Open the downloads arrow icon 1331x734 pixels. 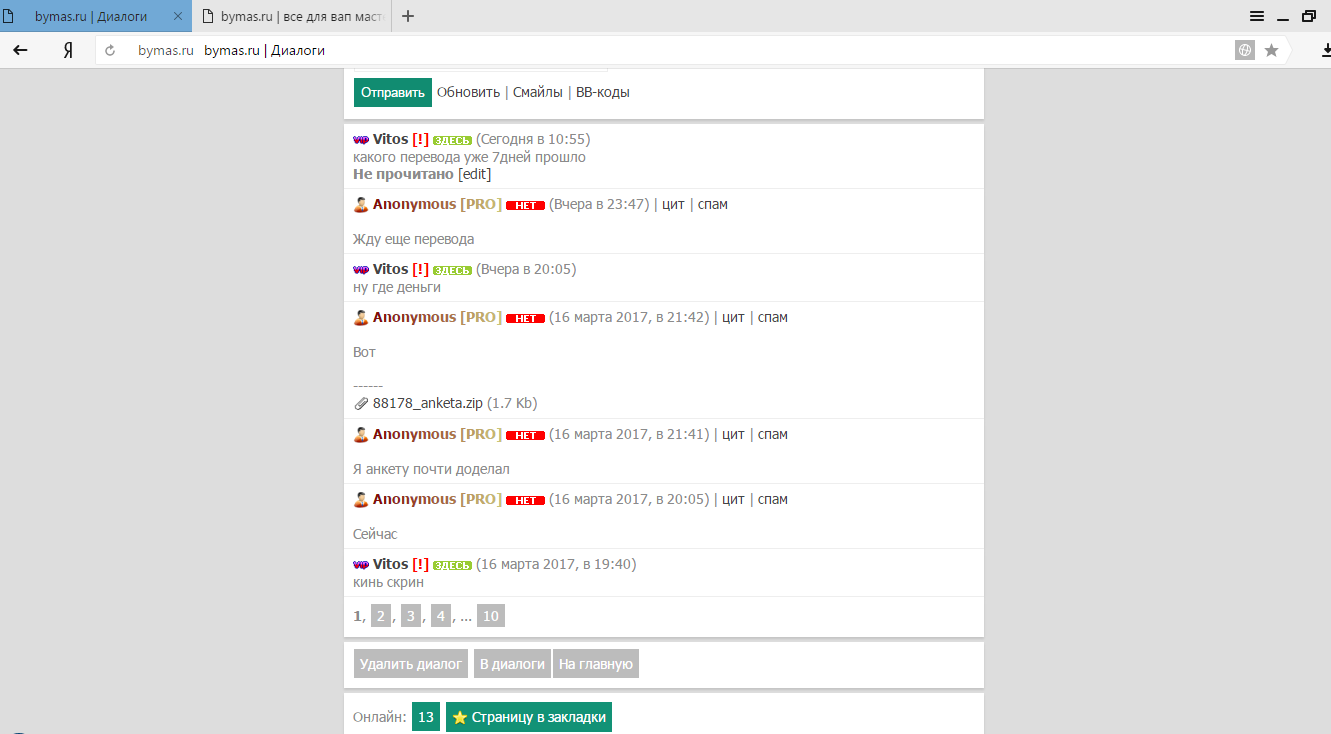(x=1323, y=50)
